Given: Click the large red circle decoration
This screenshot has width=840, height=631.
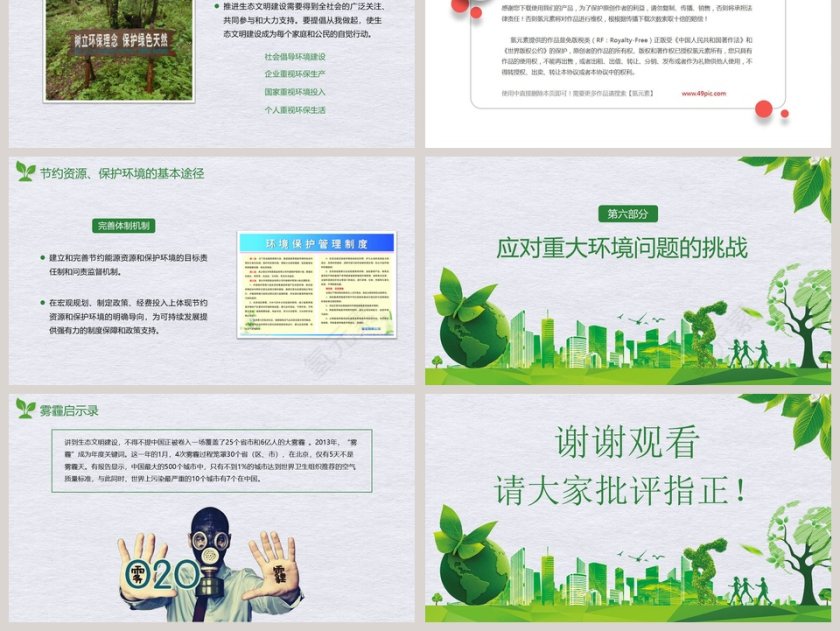Looking at the screenshot, I should pos(764,109).
